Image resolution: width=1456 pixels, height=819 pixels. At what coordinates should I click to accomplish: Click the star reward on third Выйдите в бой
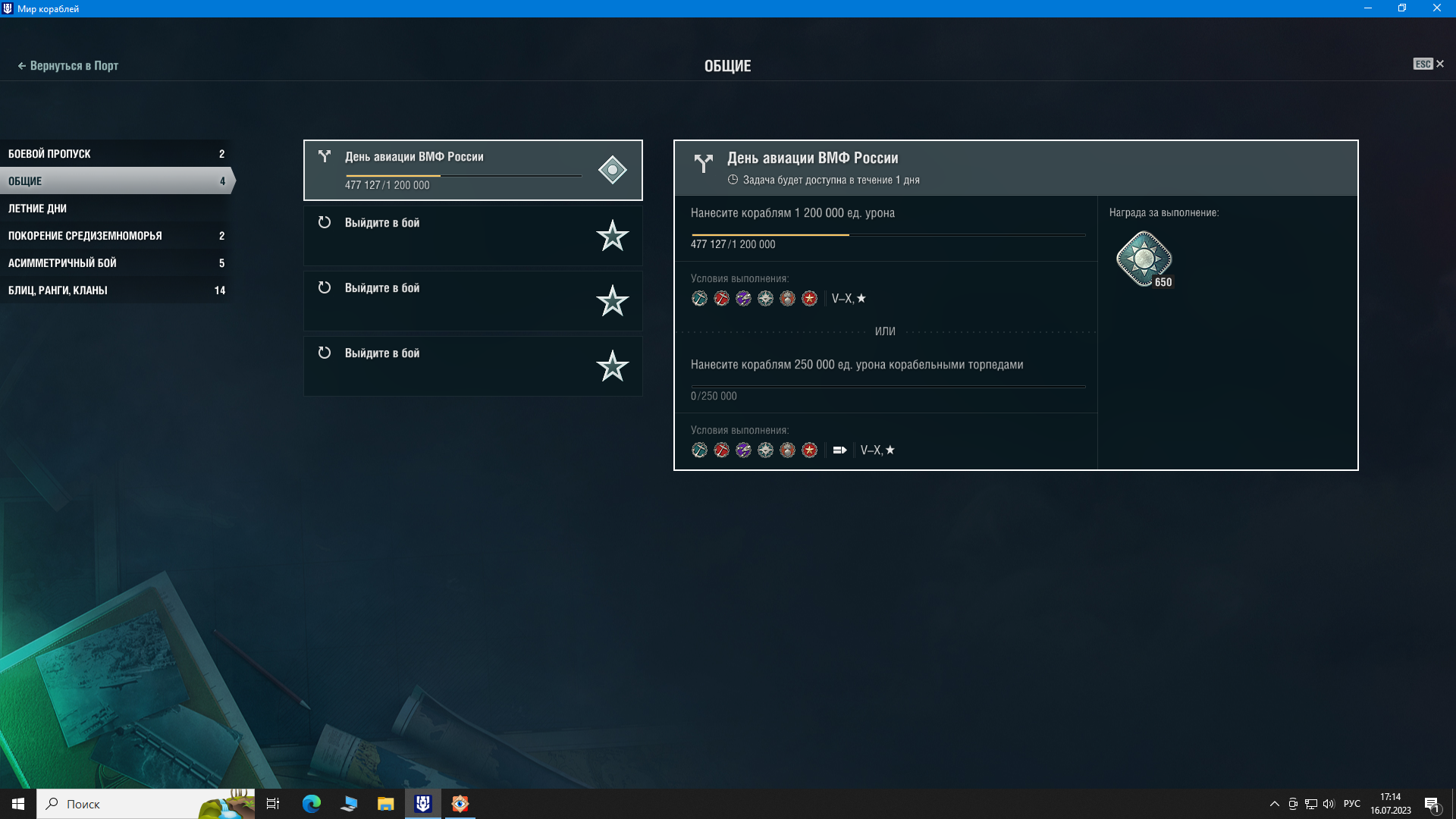click(612, 366)
